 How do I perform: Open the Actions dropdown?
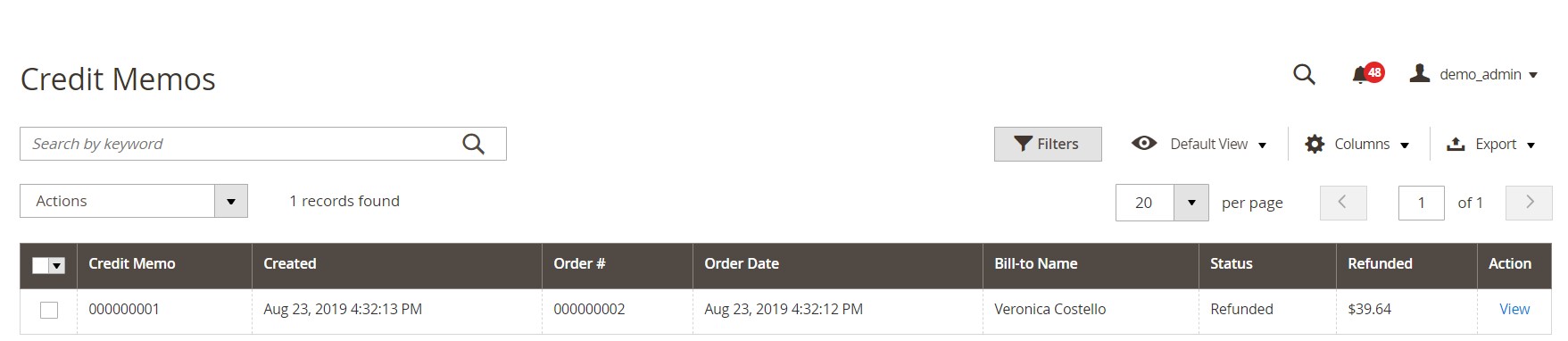point(134,201)
